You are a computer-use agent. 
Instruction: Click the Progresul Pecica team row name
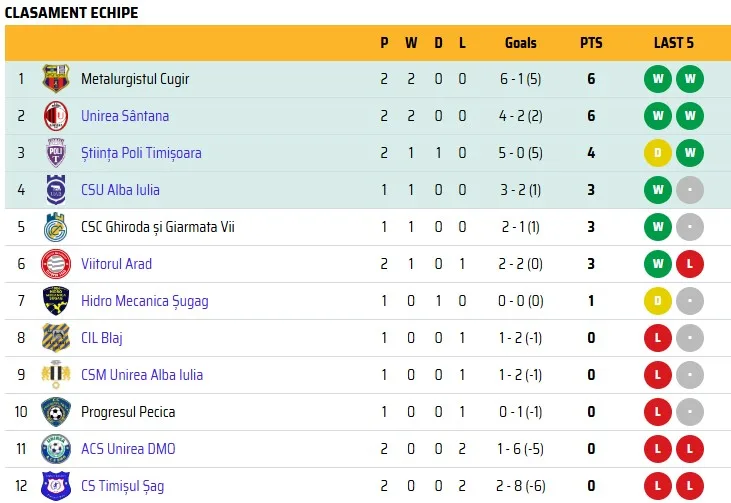128,412
